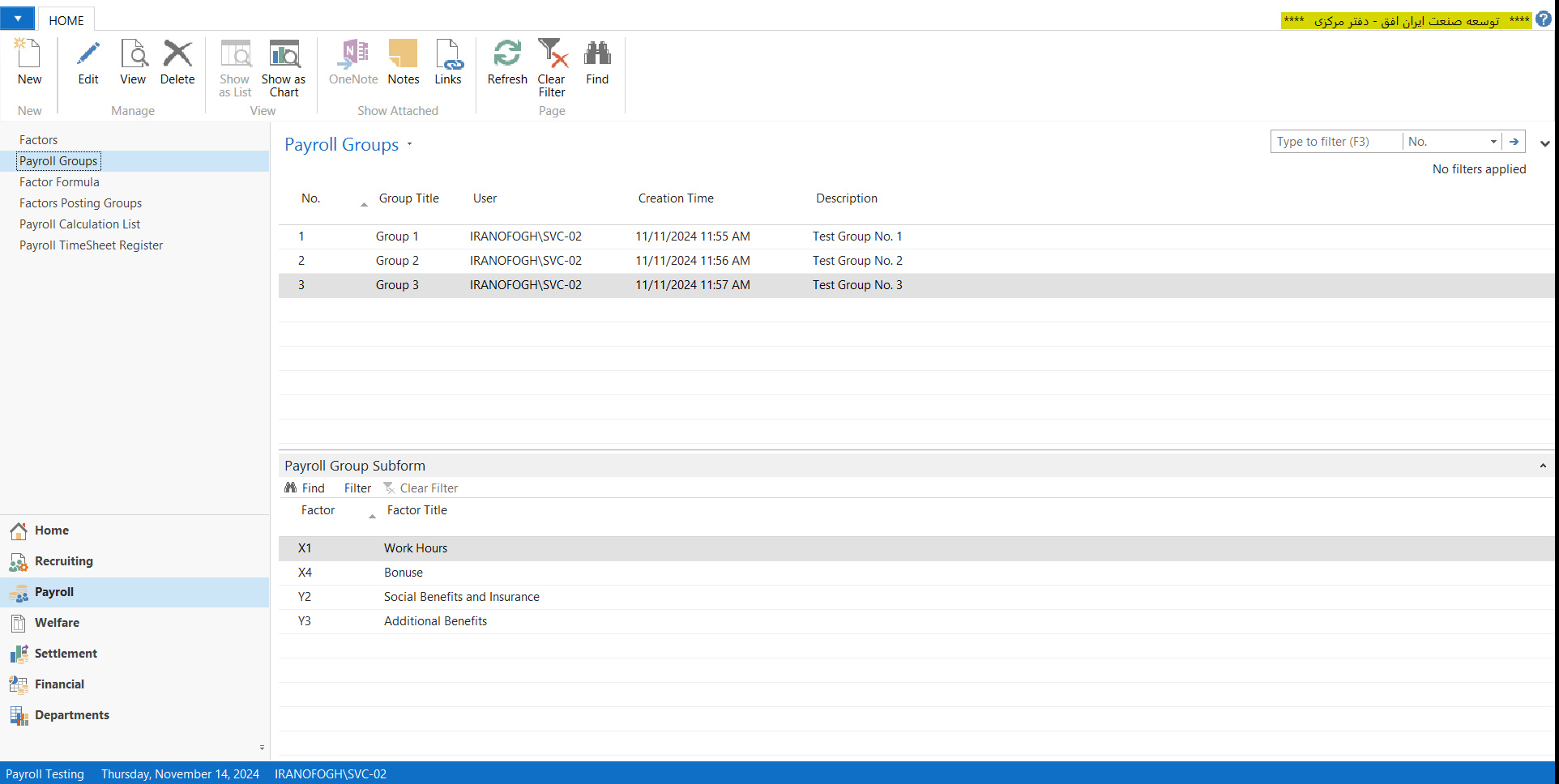Click the Refresh icon
Viewport: 1559px width, 784px height.
click(507, 54)
